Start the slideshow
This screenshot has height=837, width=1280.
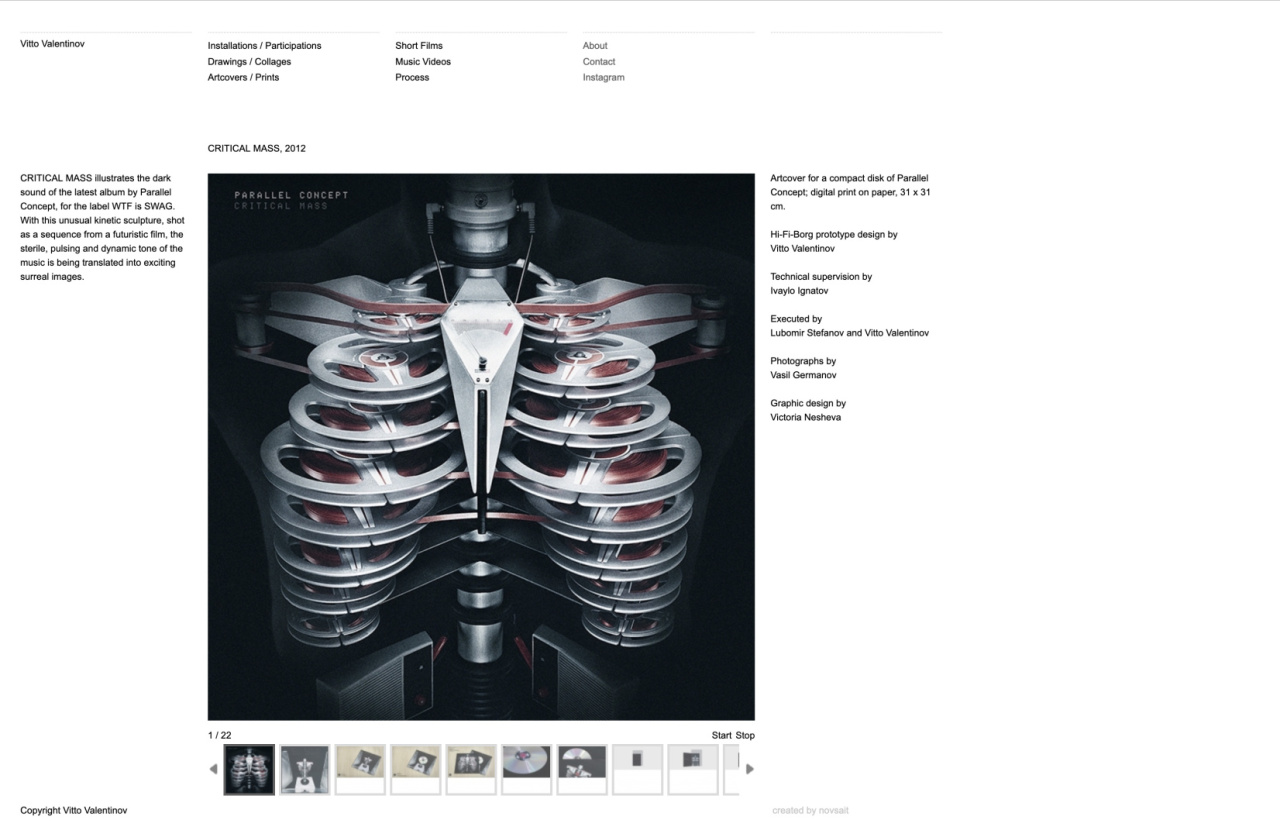(x=722, y=736)
